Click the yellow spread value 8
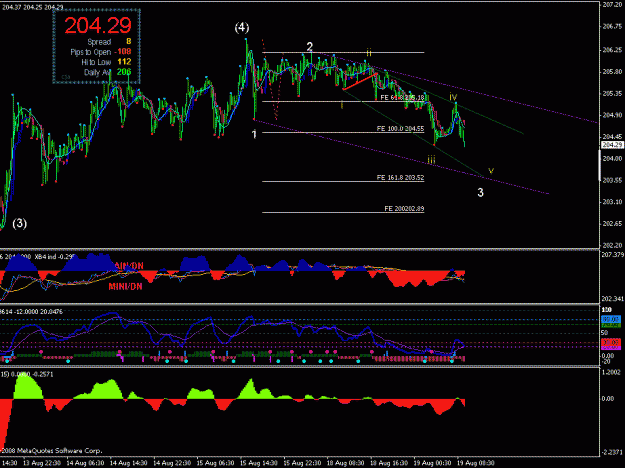 (128, 41)
